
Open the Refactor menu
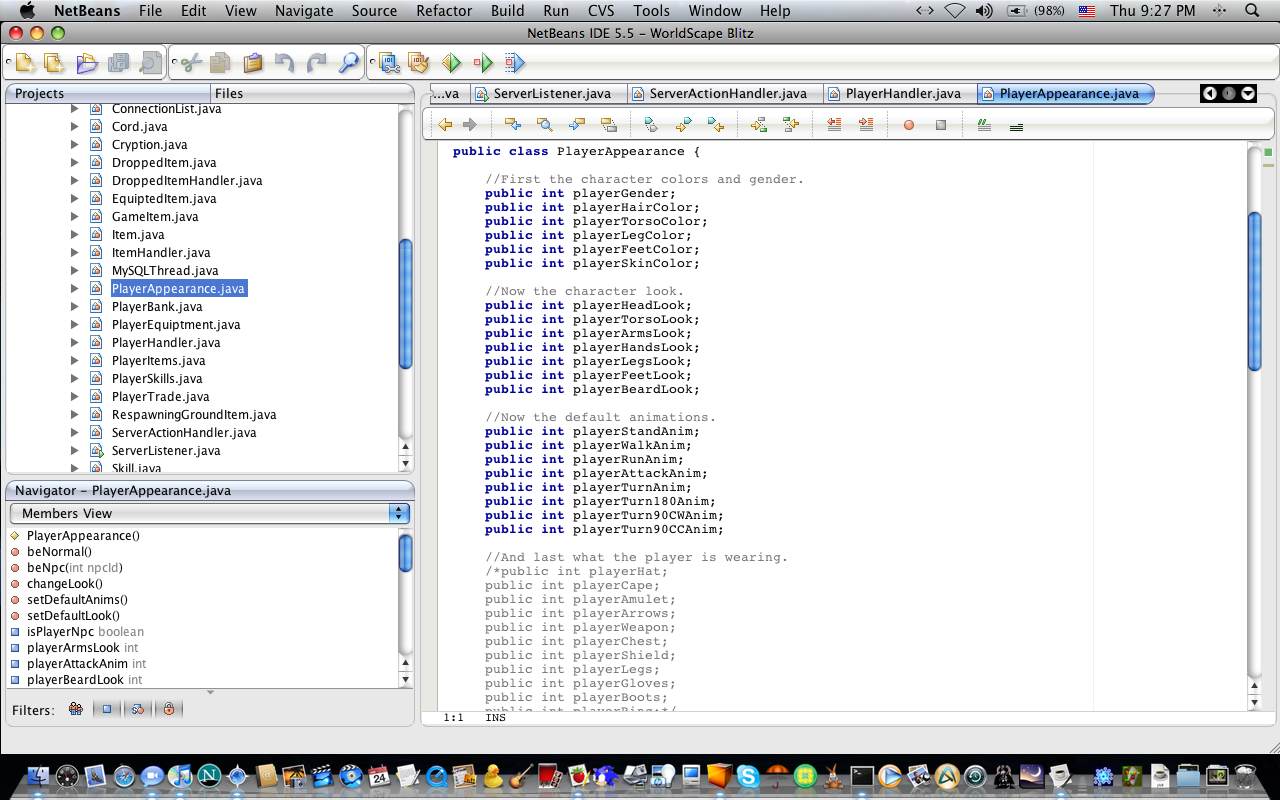(x=444, y=11)
